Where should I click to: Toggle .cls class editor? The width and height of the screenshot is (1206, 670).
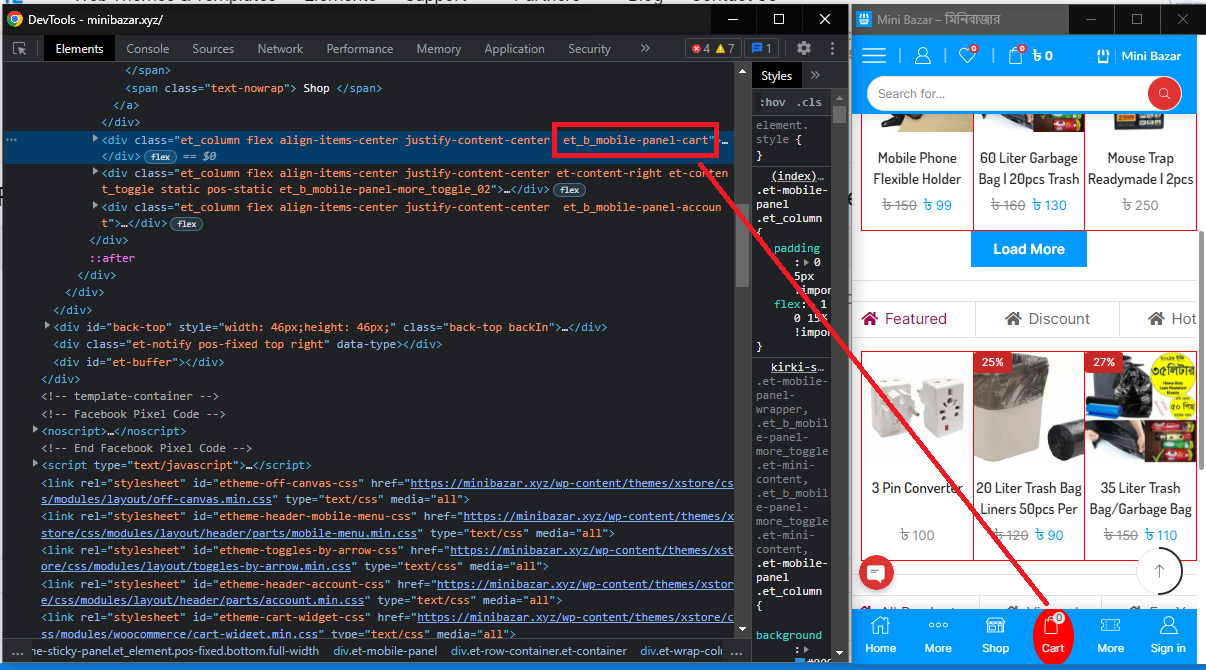pyautogui.click(x=809, y=102)
